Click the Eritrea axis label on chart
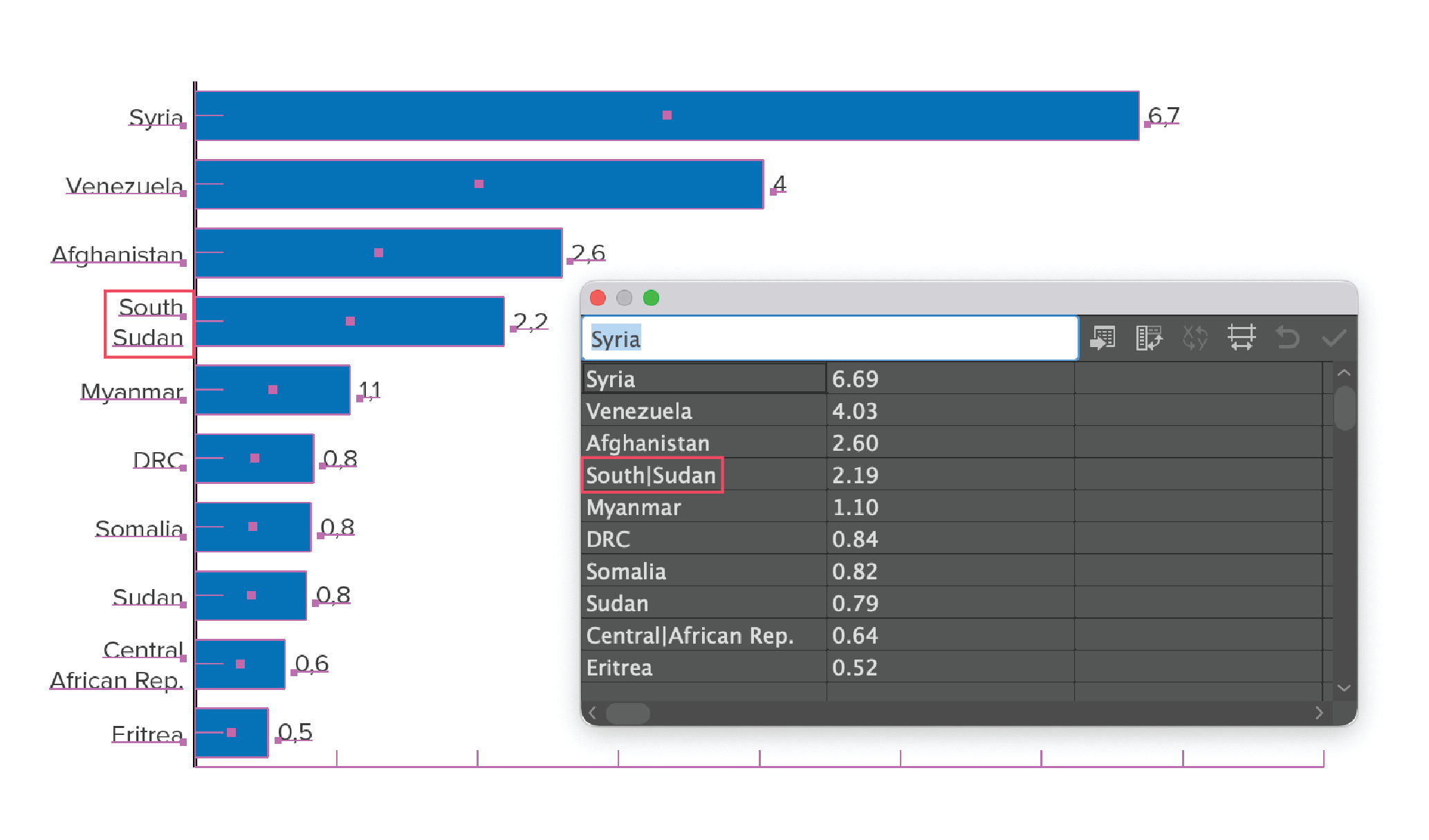This screenshot has width=1429, height=840. pyautogui.click(x=147, y=734)
